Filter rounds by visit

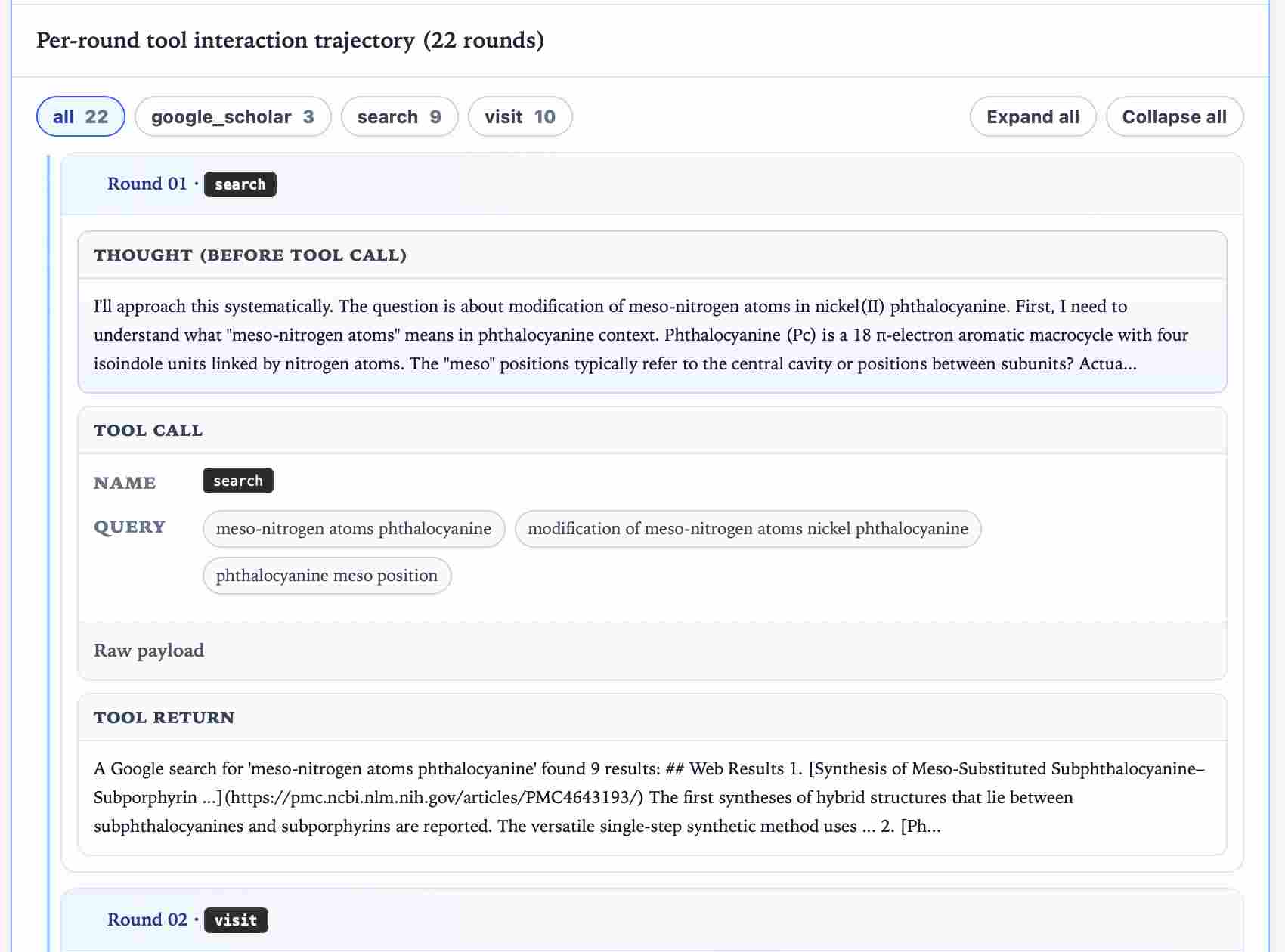pyautogui.click(x=520, y=116)
